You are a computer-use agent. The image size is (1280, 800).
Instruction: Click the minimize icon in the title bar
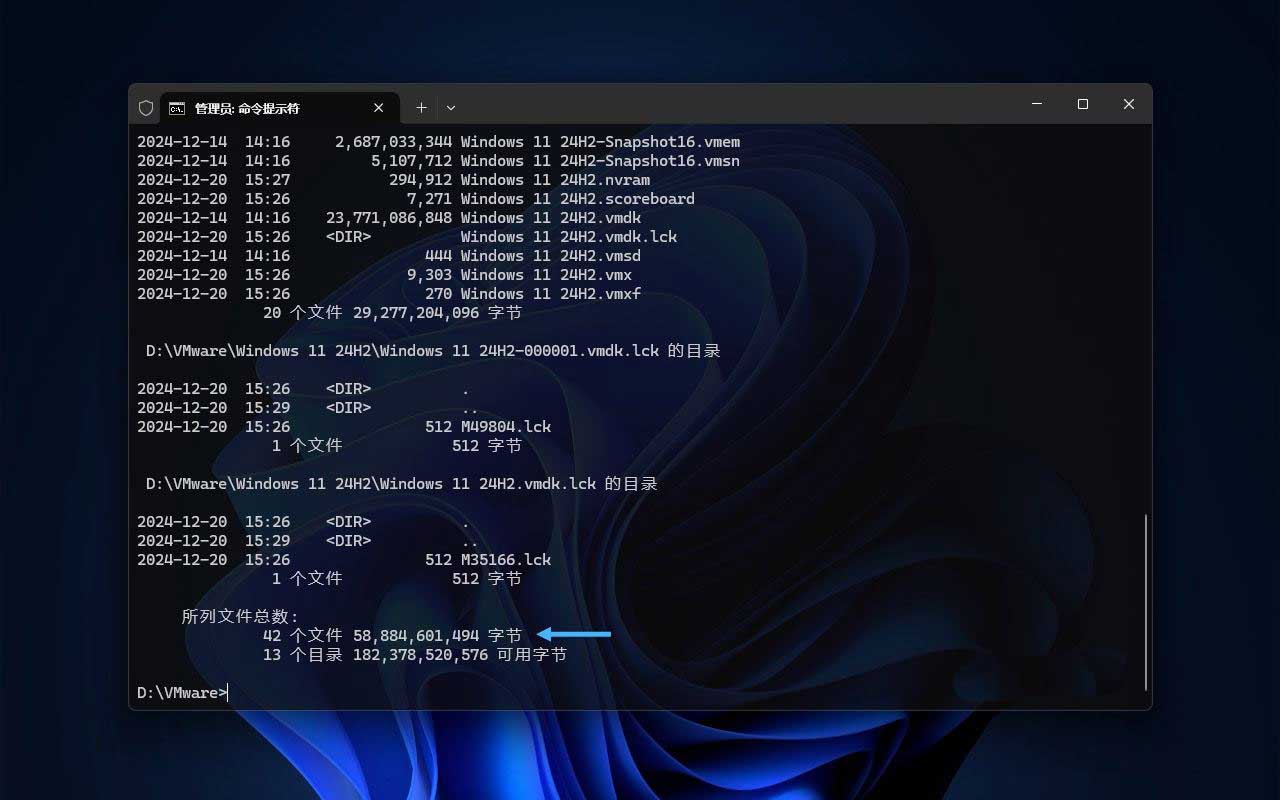tap(1036, 104)
